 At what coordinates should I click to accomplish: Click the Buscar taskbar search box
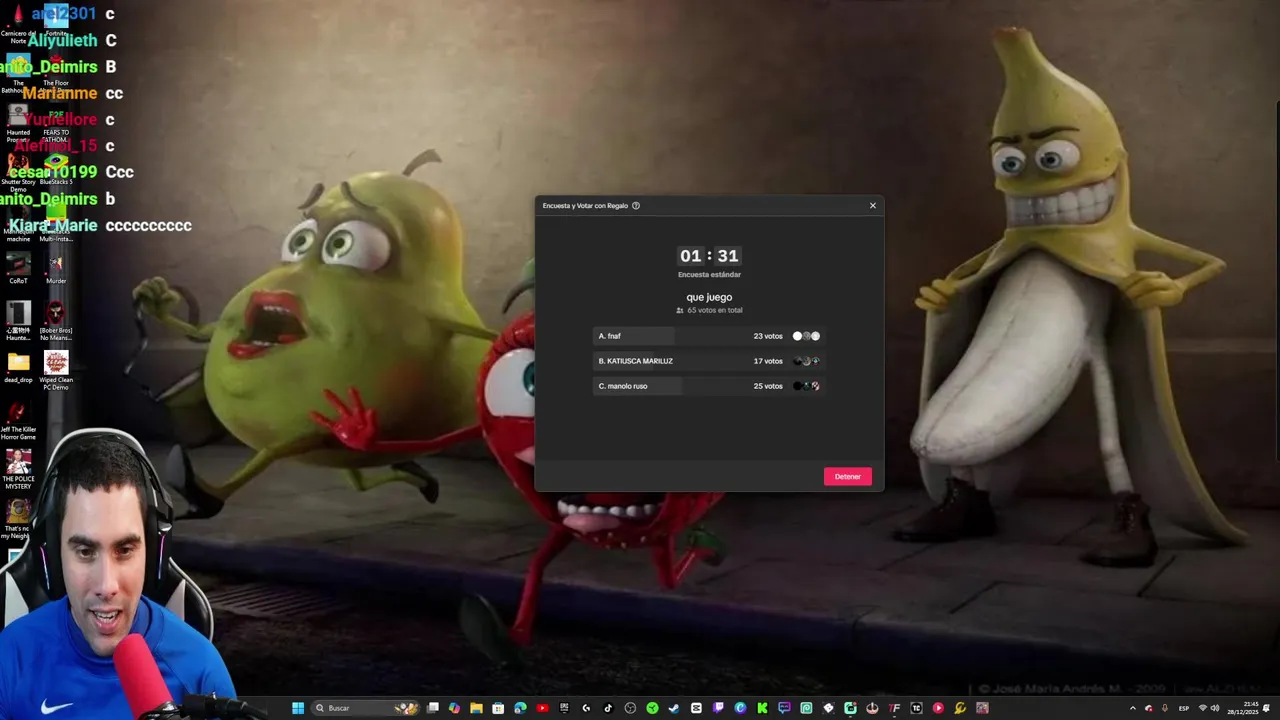[364, 708]
